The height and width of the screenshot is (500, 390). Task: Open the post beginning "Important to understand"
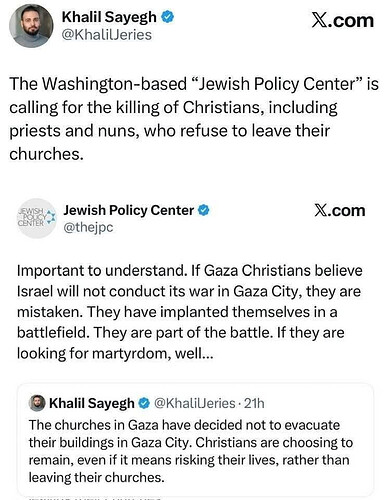[189, 312]
